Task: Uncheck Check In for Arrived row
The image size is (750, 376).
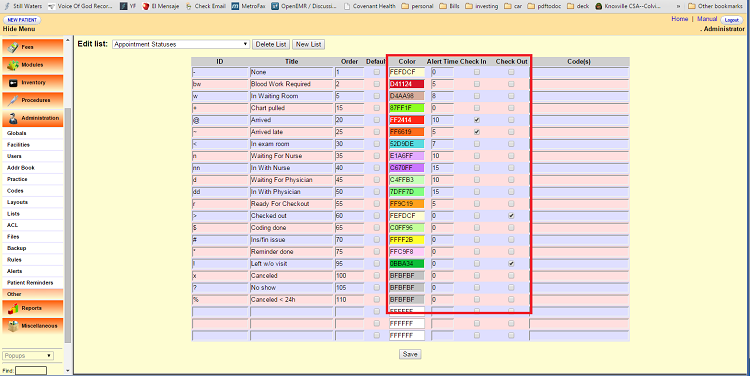Action: [x=477, y=120]
